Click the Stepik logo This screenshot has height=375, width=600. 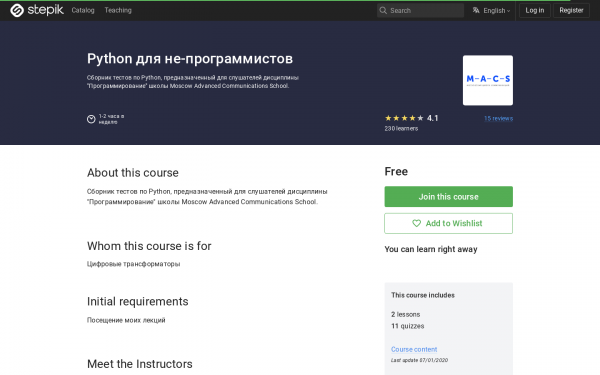37,10
